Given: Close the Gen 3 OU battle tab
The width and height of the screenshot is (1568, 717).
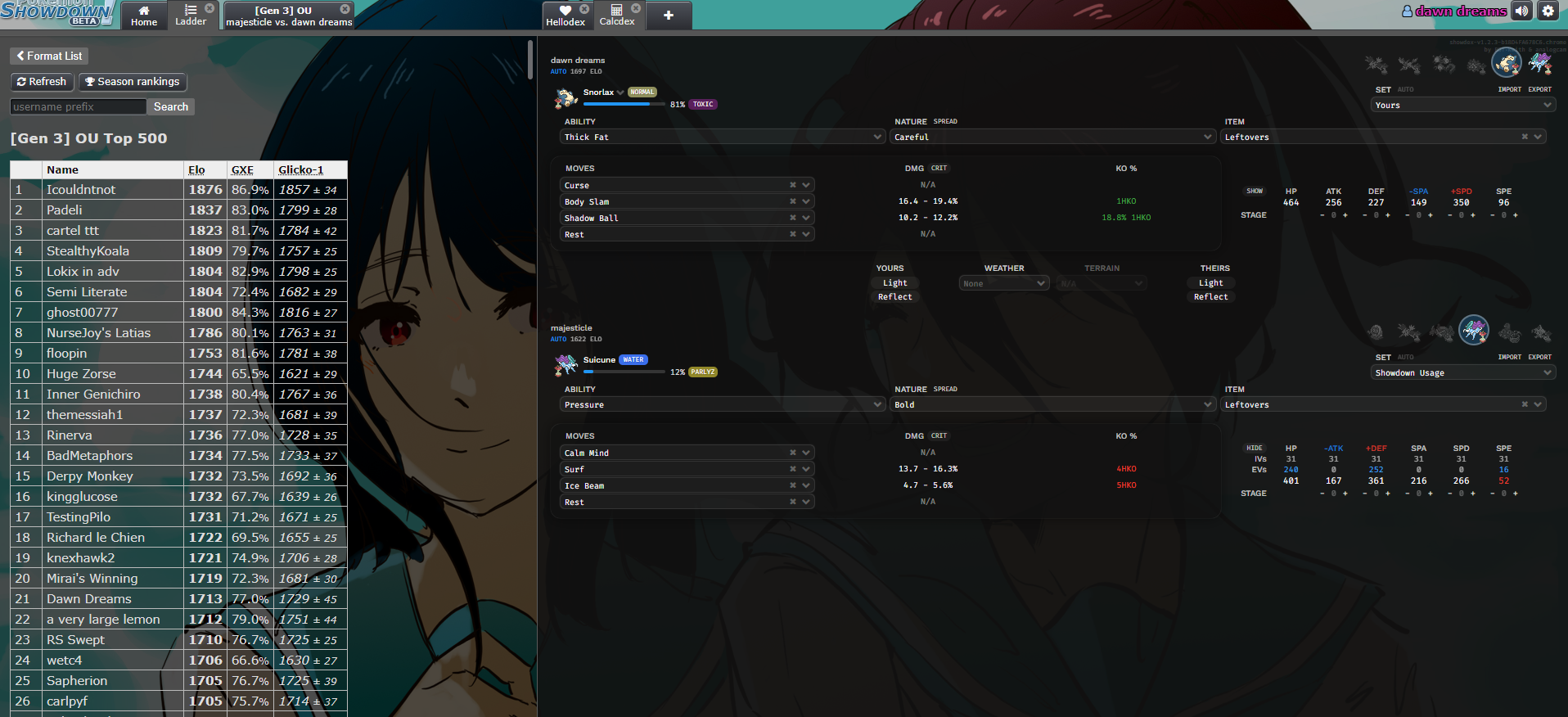Looking at the screenshot, I should tap(345, 9).
